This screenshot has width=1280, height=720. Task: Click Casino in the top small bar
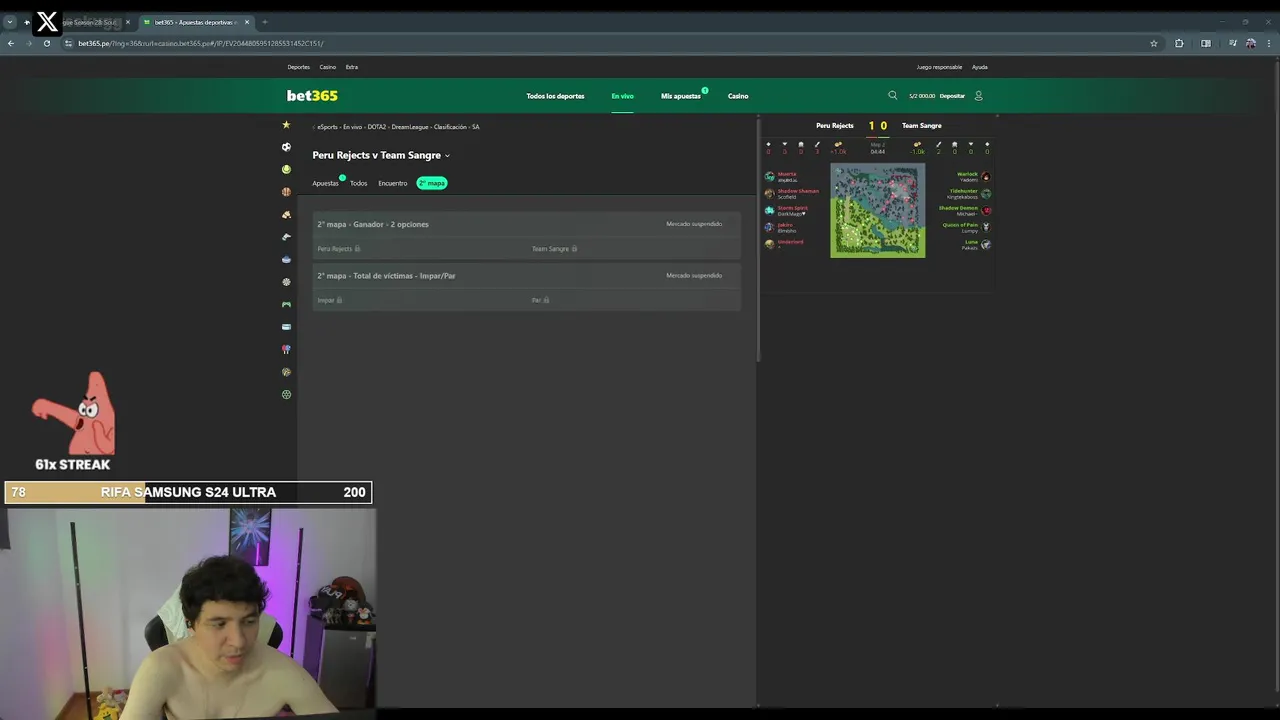[327, 67]
